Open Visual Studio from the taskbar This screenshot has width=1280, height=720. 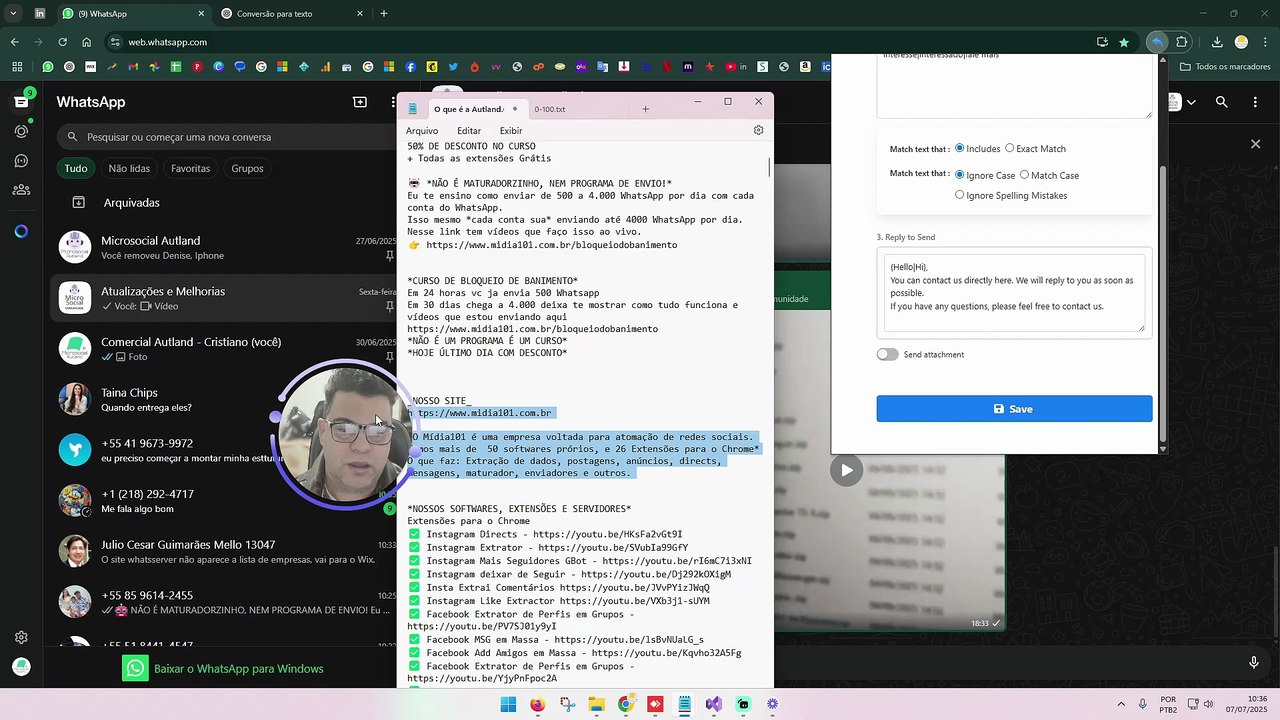pyautogui.click(x=714, y=704)
